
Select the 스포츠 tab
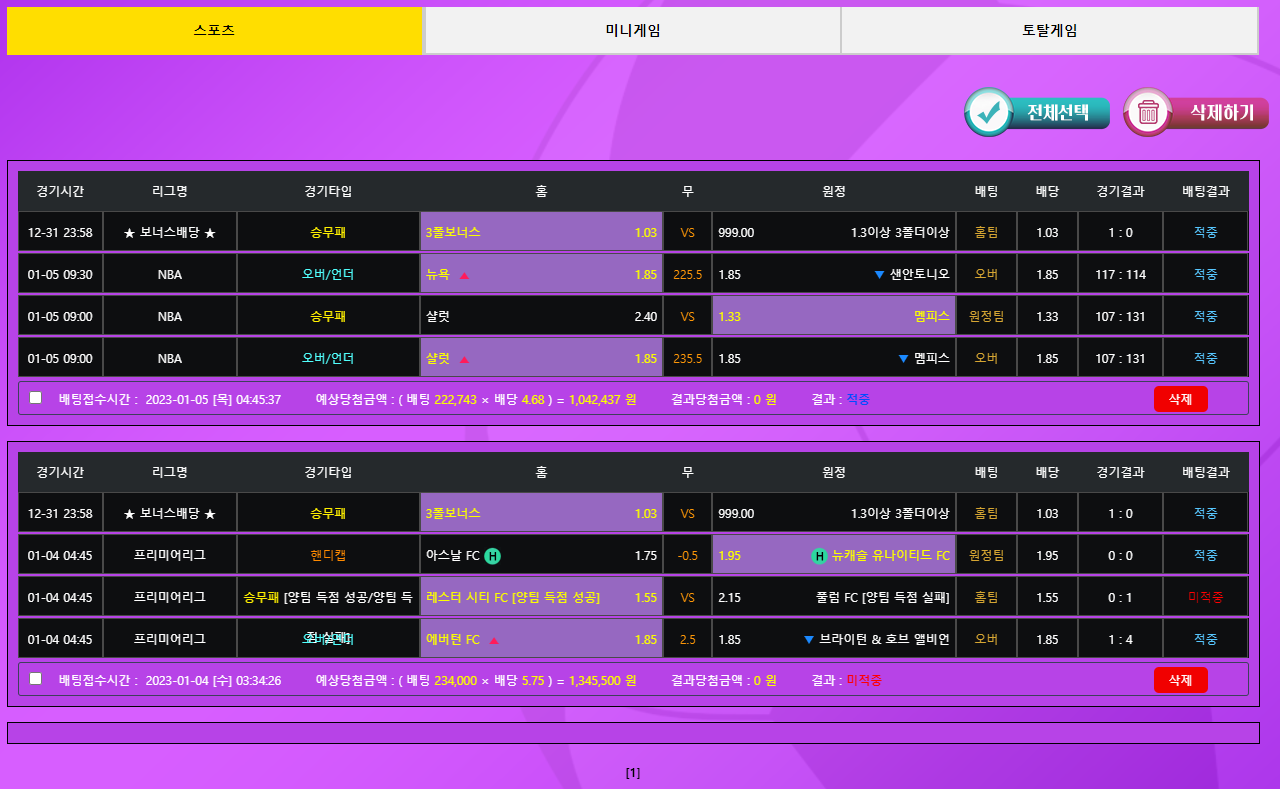214,30
